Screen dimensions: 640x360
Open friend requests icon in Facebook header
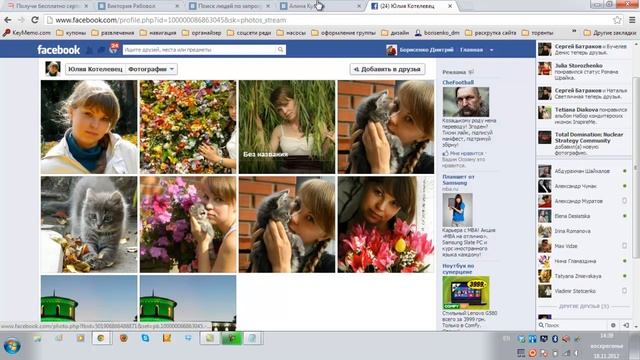(90, 50)
